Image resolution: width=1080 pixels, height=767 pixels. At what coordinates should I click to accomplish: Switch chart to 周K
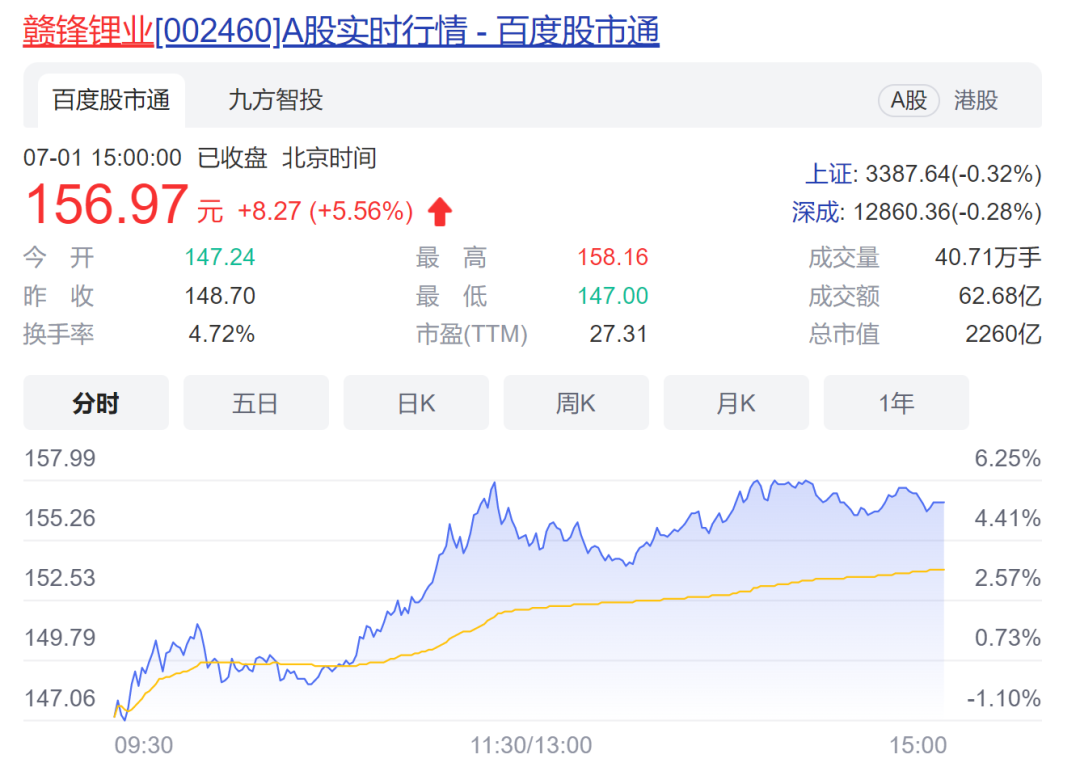click(x=576, y=403)
